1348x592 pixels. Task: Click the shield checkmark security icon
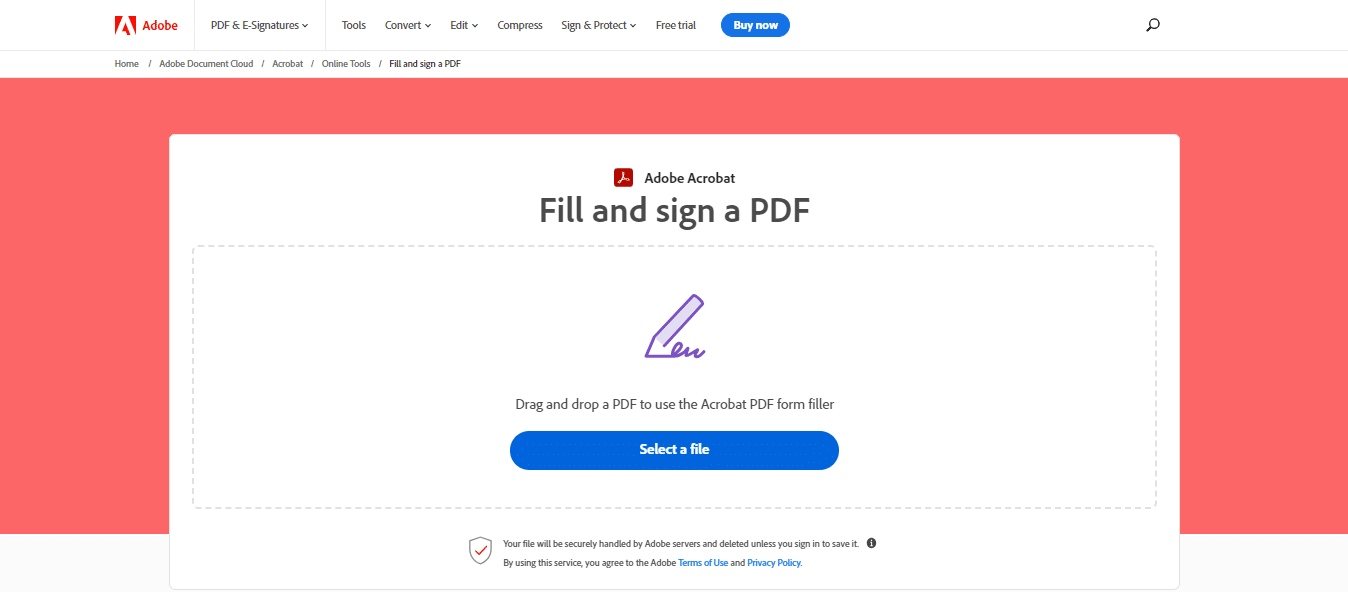pos(481,551)
